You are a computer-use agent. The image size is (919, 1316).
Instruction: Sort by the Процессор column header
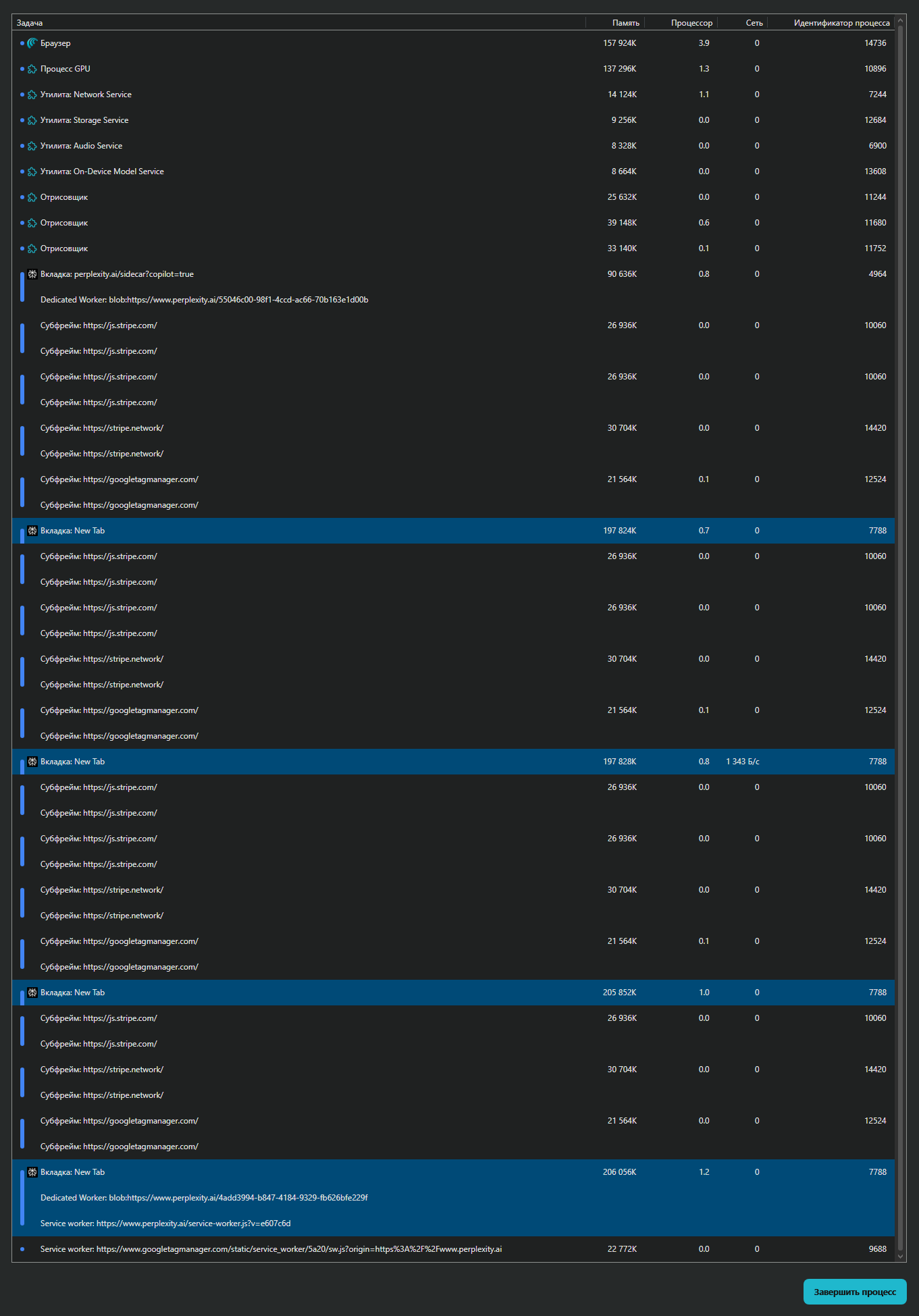[691, 23]
